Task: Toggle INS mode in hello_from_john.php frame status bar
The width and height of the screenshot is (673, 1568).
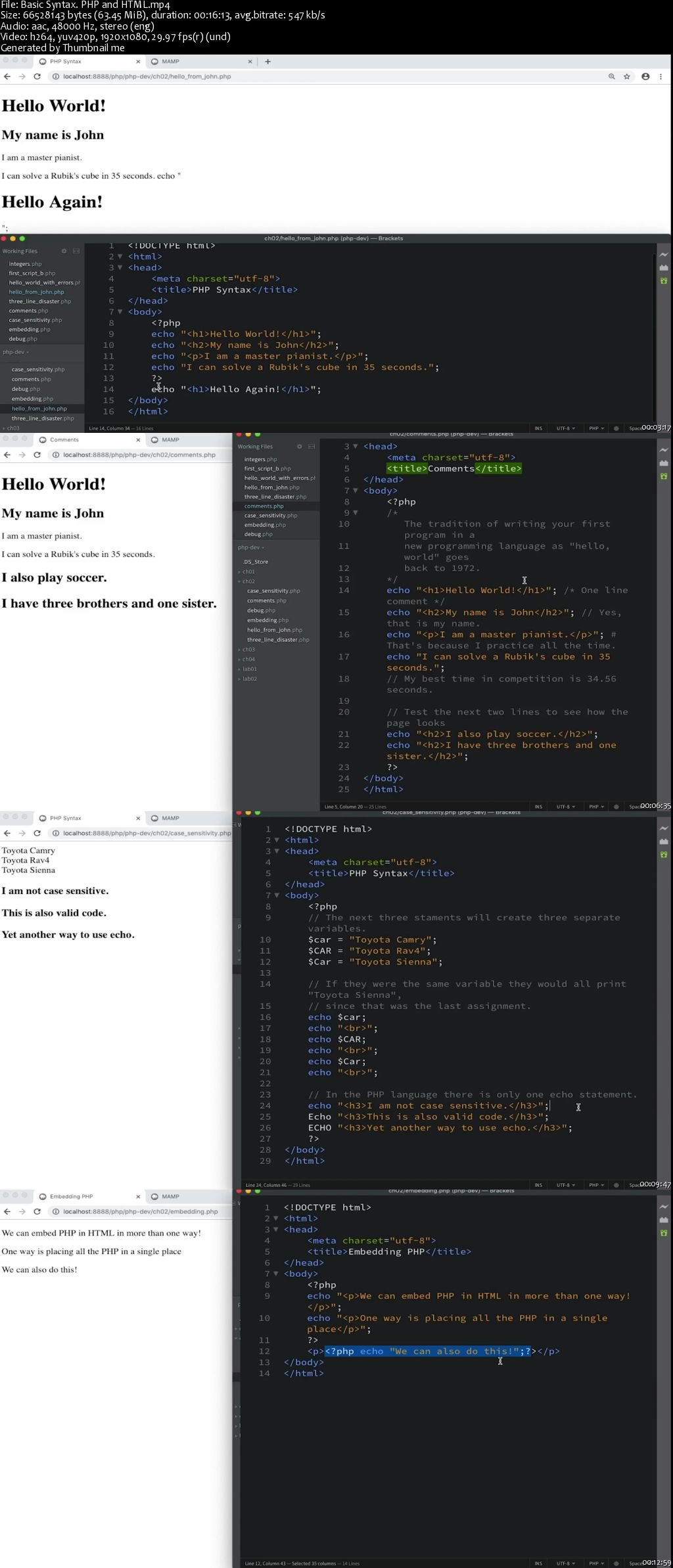Action: tap(538, 428)
